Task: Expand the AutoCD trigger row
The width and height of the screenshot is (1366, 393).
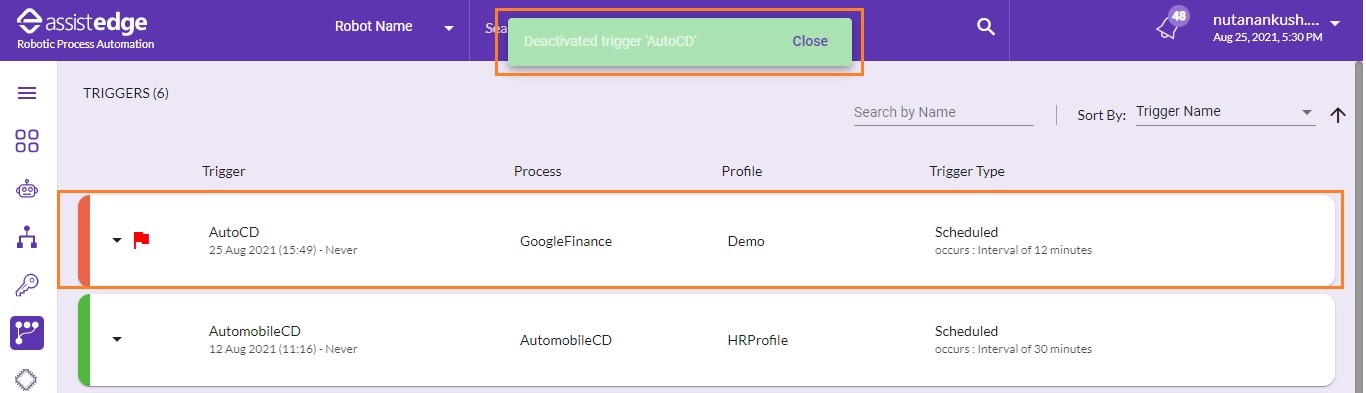Action: (x=117, y=240)
